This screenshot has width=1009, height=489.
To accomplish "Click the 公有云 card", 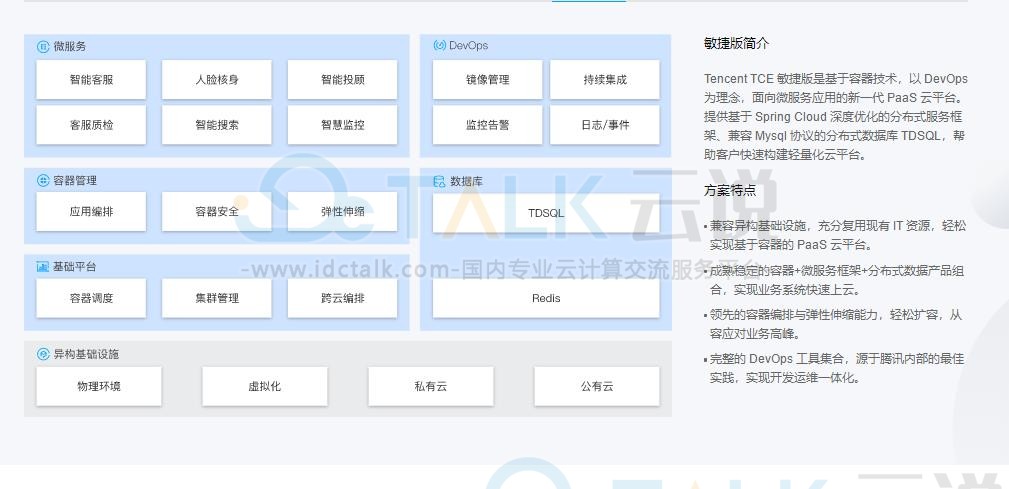I will click(597, 386).
